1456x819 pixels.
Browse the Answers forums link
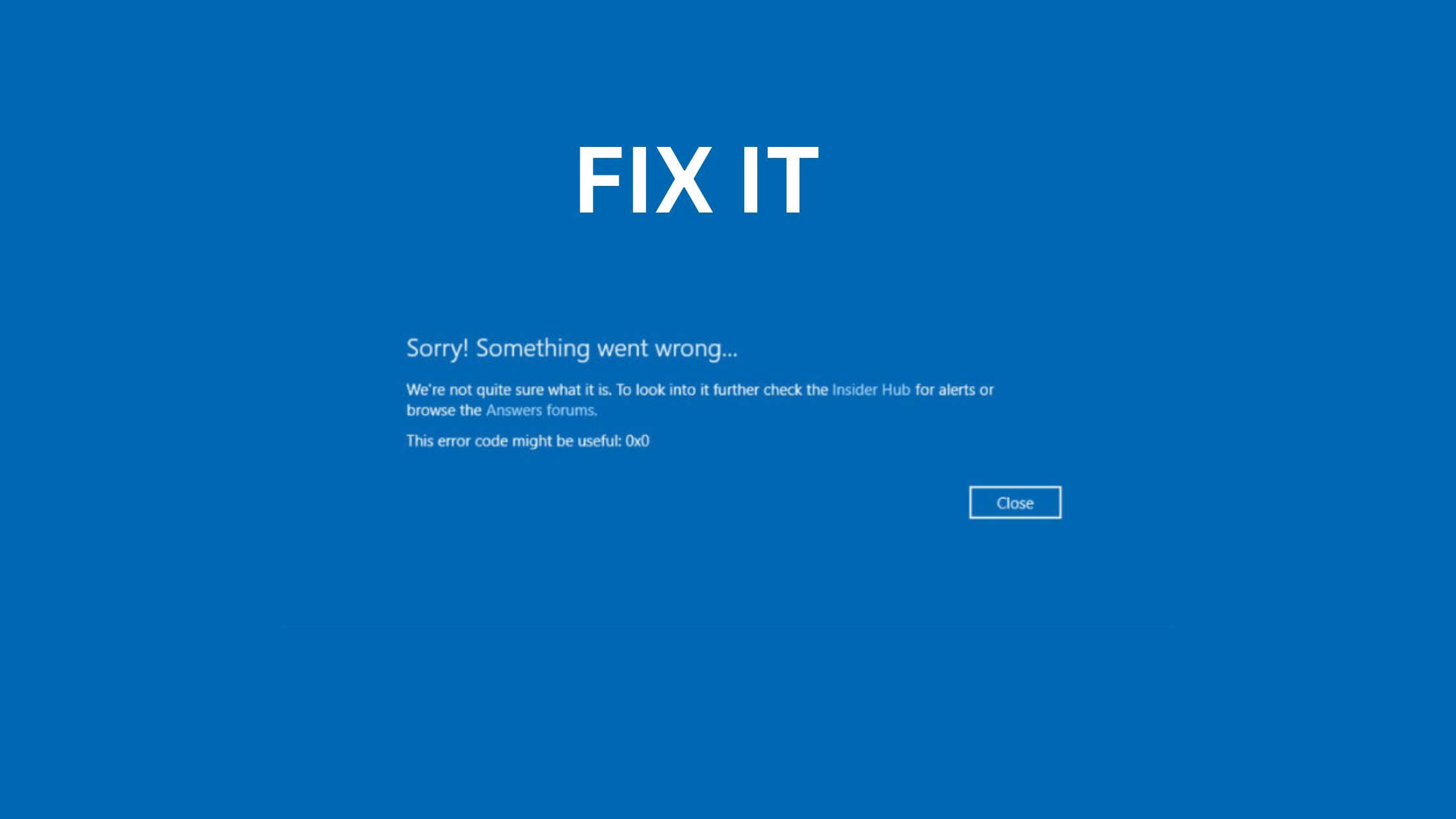pos(540,410)
